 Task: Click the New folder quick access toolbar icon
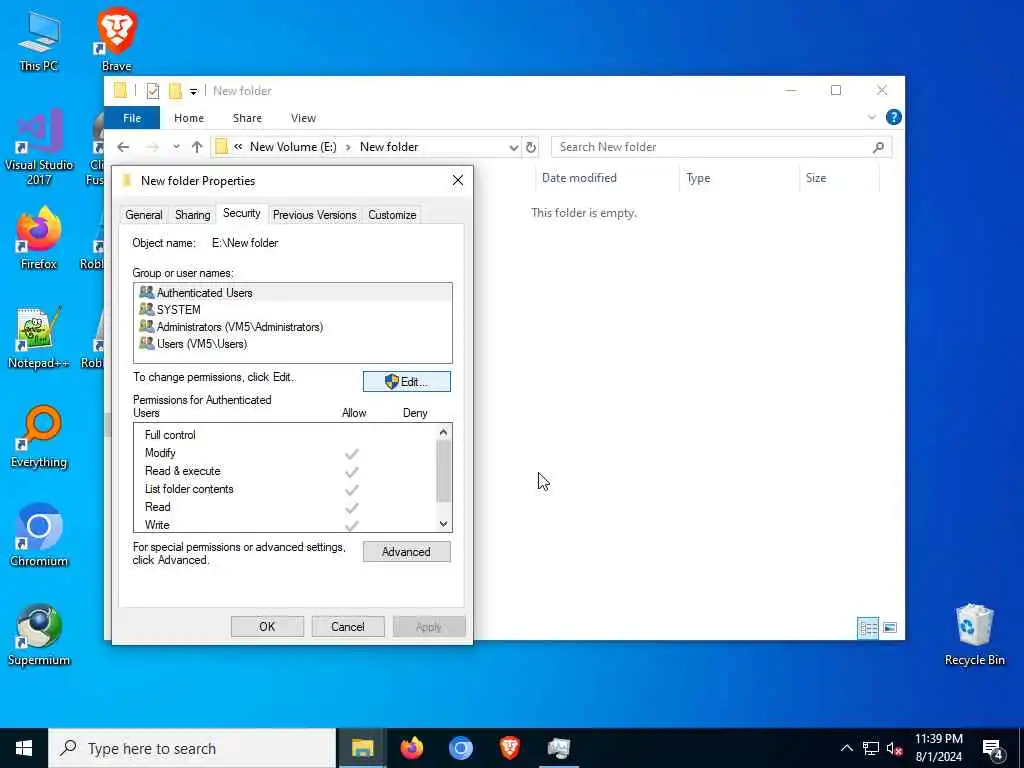click(175, 91)
